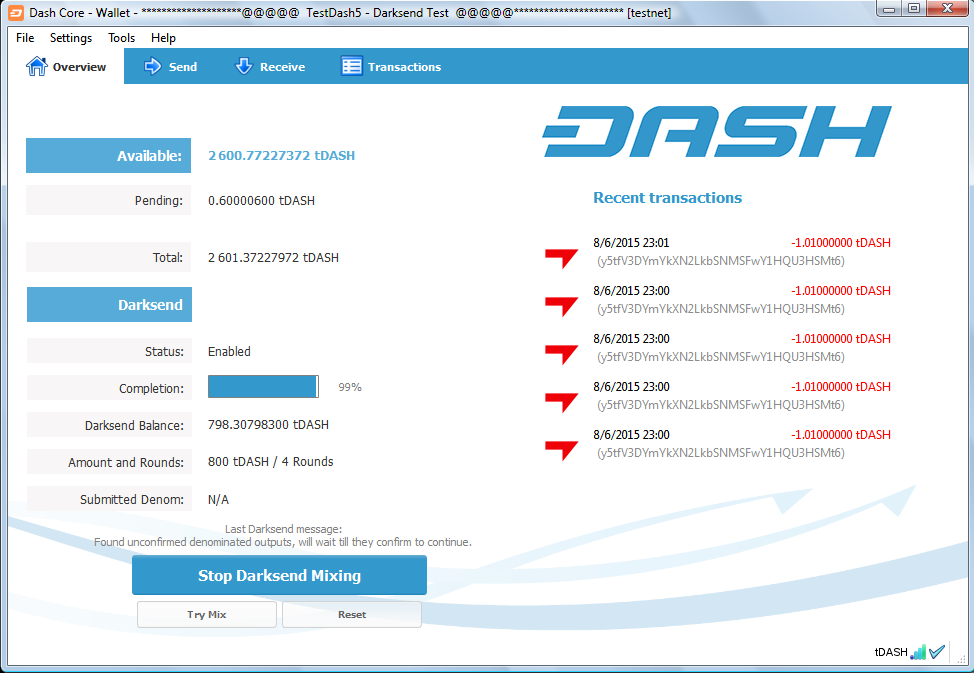Click the address under the 23:01 transaction

721,261
